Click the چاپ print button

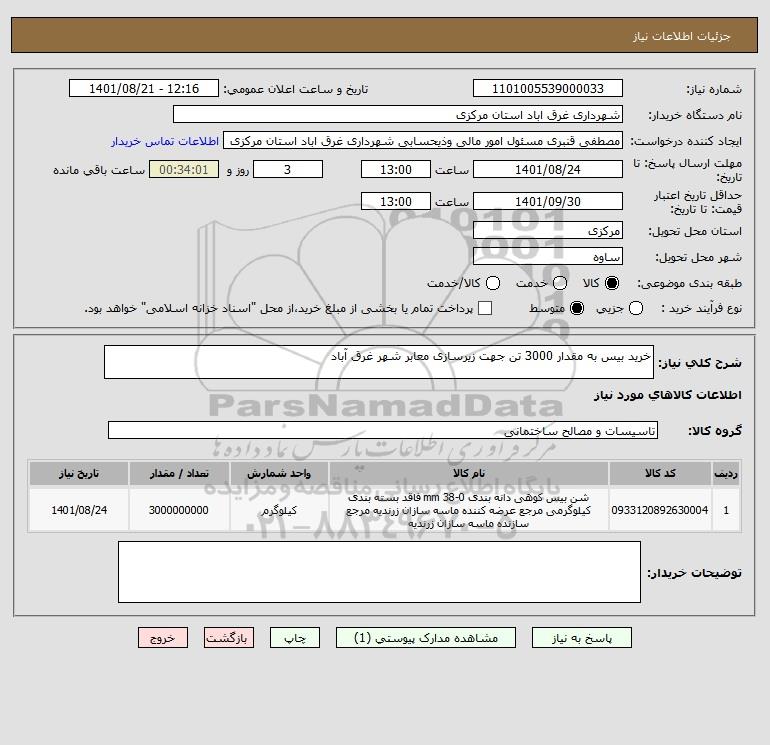click(295, 638)
